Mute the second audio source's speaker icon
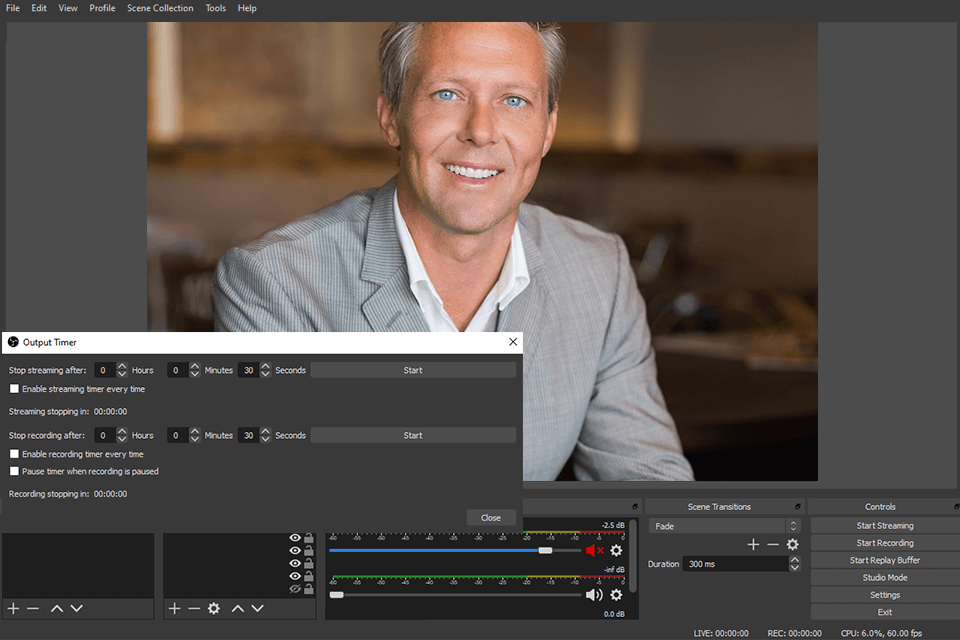The height and width of the screenshot is (640, 960). click(593, 594)
